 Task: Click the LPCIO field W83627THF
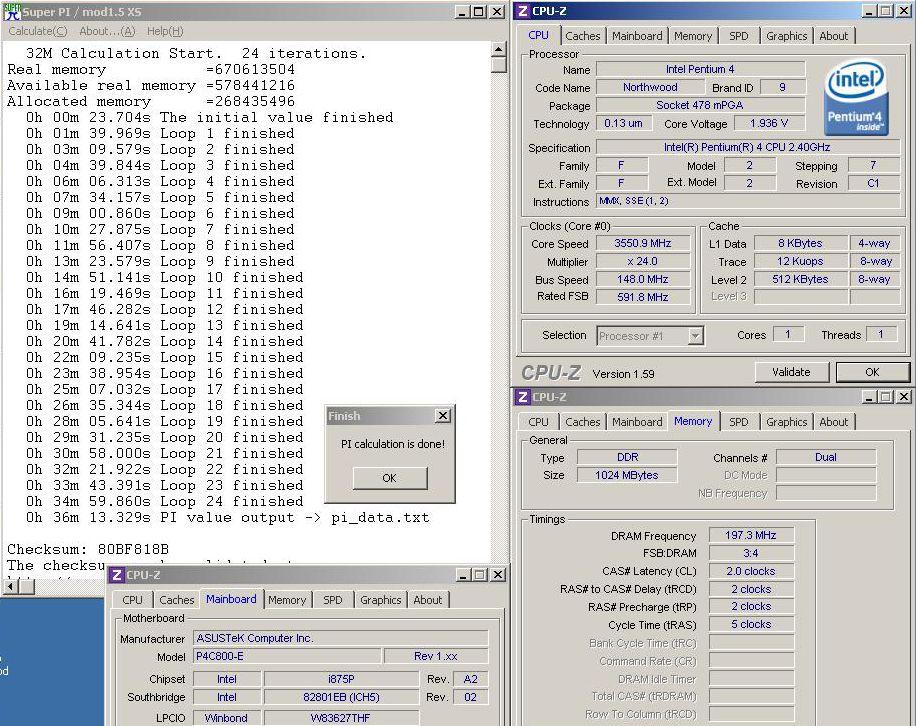pyautogui.click(x=341, y=718)
